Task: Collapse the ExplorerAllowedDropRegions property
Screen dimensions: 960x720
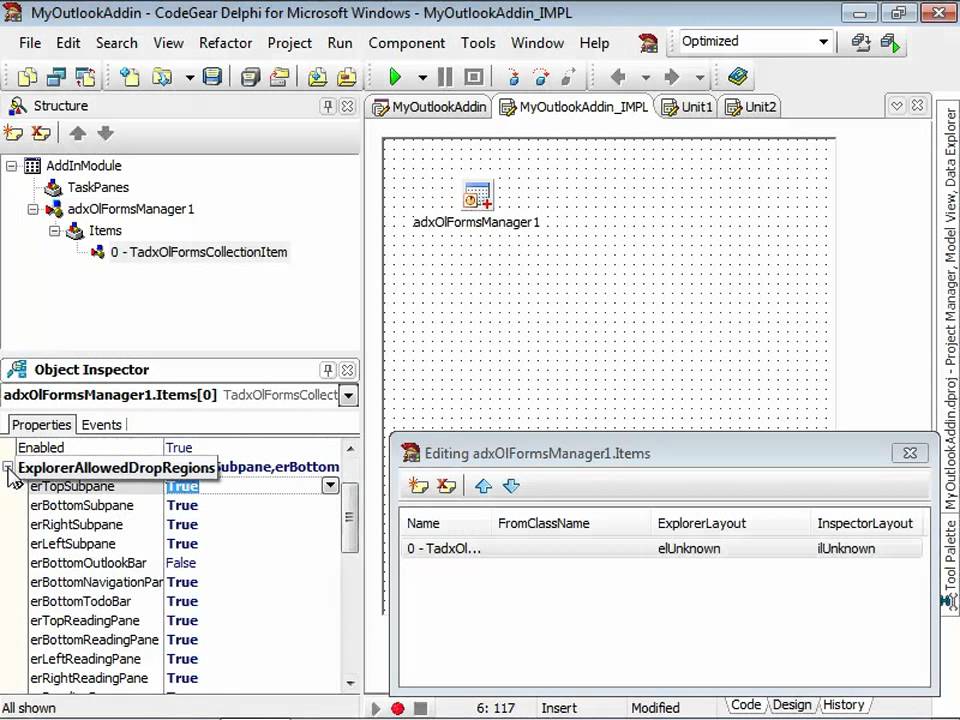Action: 7,467
